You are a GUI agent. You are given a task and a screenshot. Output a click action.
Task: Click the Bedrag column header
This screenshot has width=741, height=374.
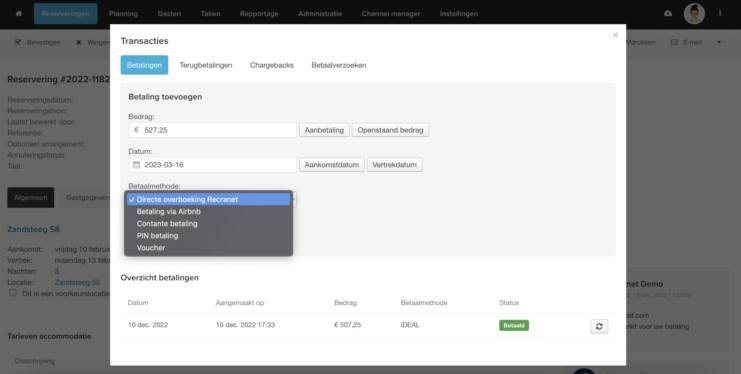(345, 303)
